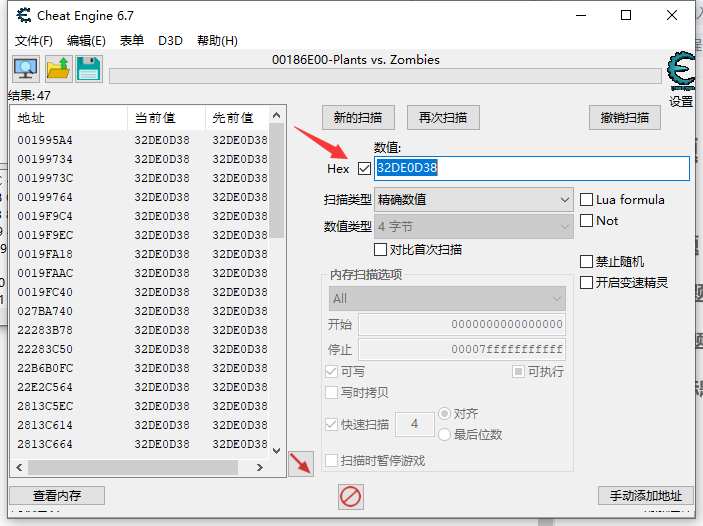Click the results list vertical scrollbar thumb

pos(277,181)
